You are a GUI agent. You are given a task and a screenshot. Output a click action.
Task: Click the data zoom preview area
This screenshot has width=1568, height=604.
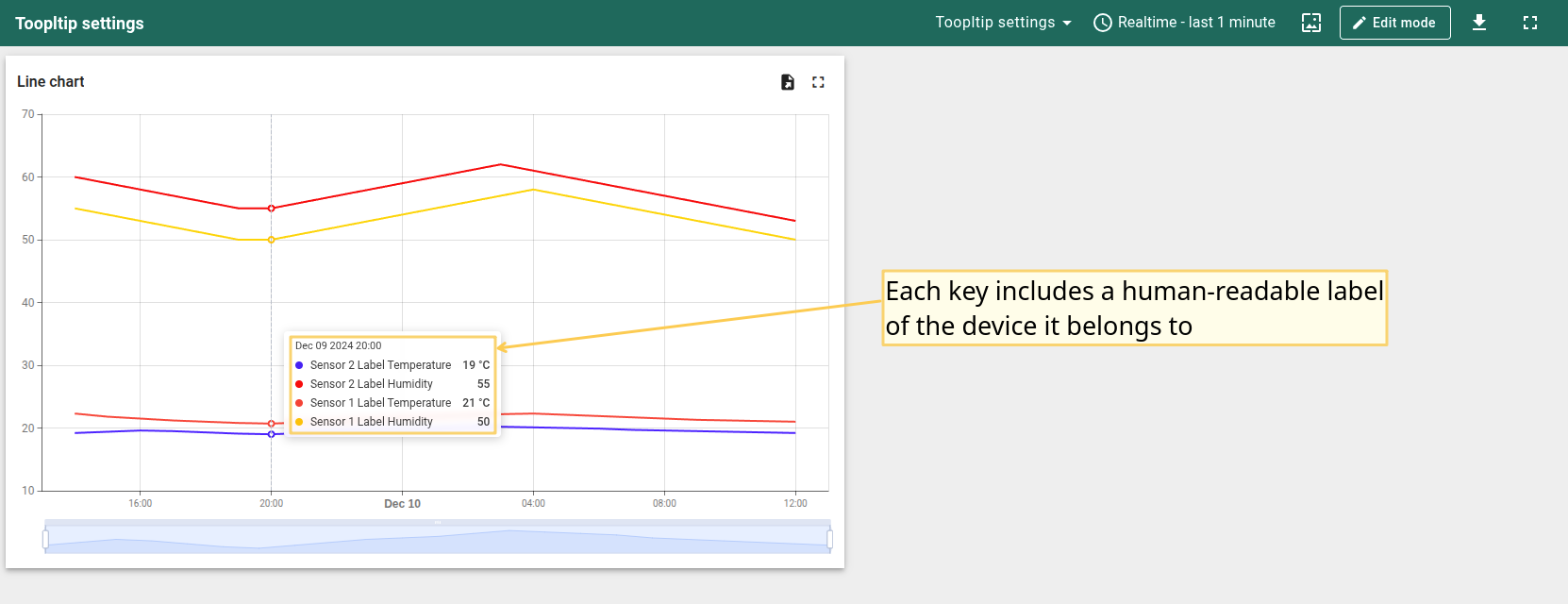coord(437,540)
